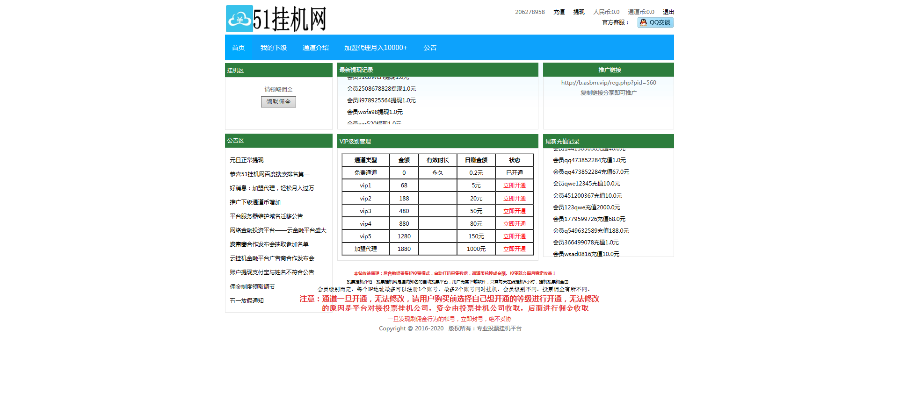Click recharge record 会员451200367充值10.0元

[588, 195]
